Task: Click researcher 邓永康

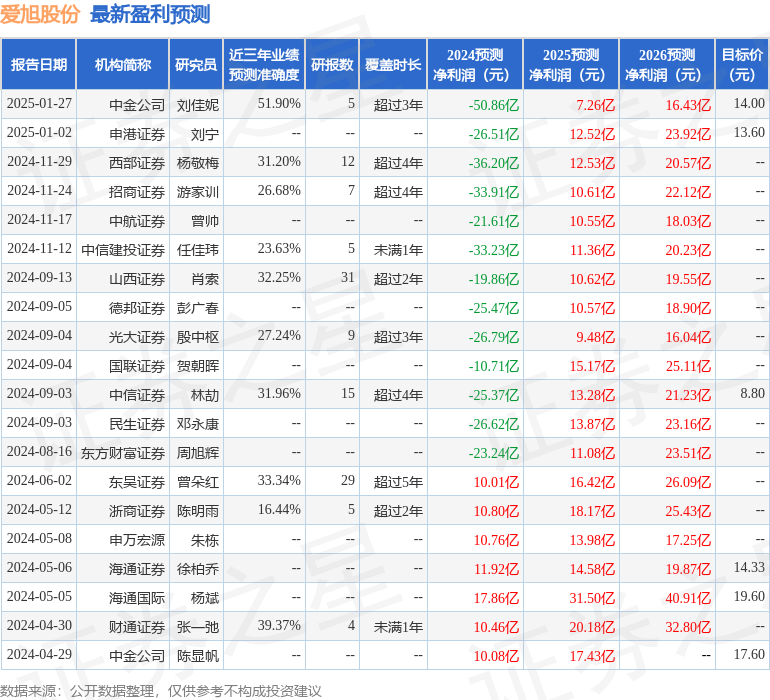Action: pyautogui.click(x=198, y=423)
